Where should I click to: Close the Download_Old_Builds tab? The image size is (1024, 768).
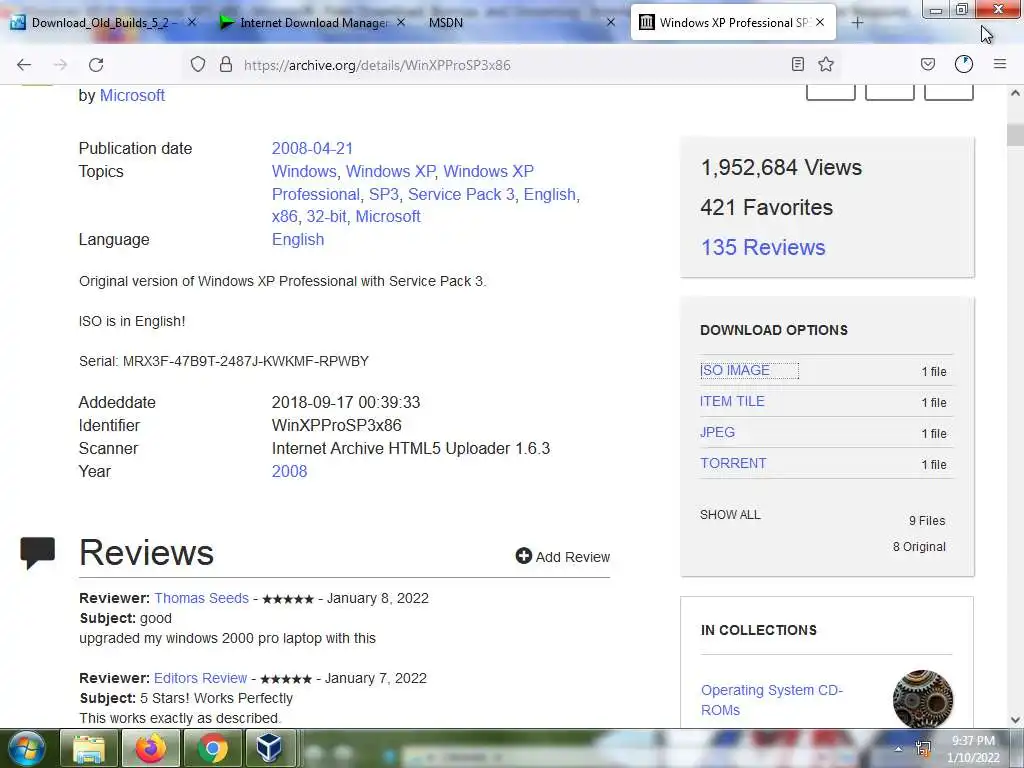coord(192,22)
